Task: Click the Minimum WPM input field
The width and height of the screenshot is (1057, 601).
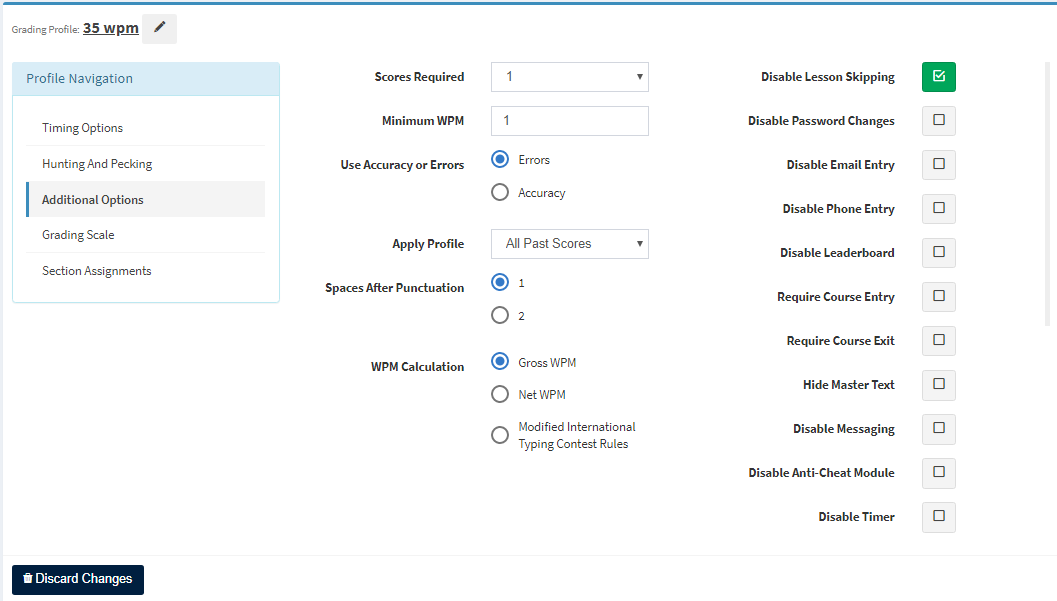Action: [x=569, y=120]
